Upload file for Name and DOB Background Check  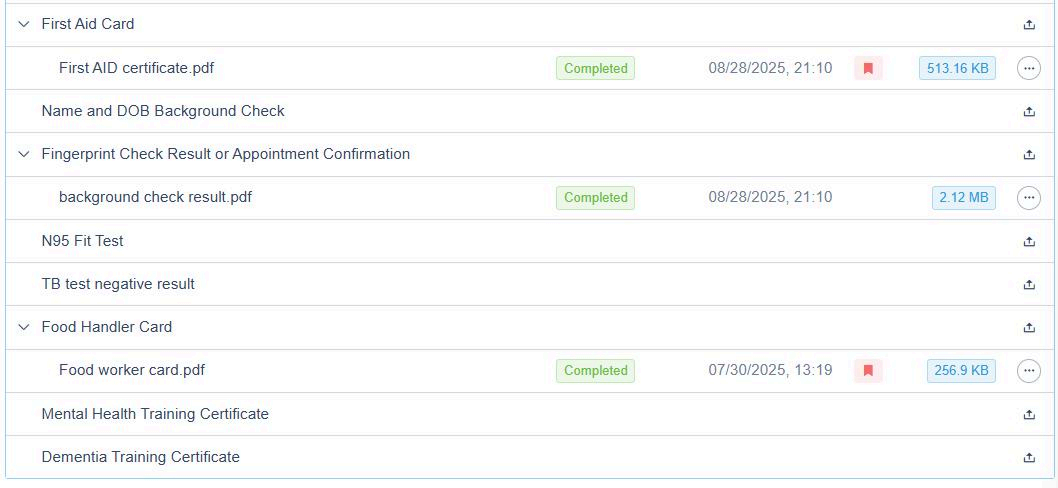pos(1029,112)
